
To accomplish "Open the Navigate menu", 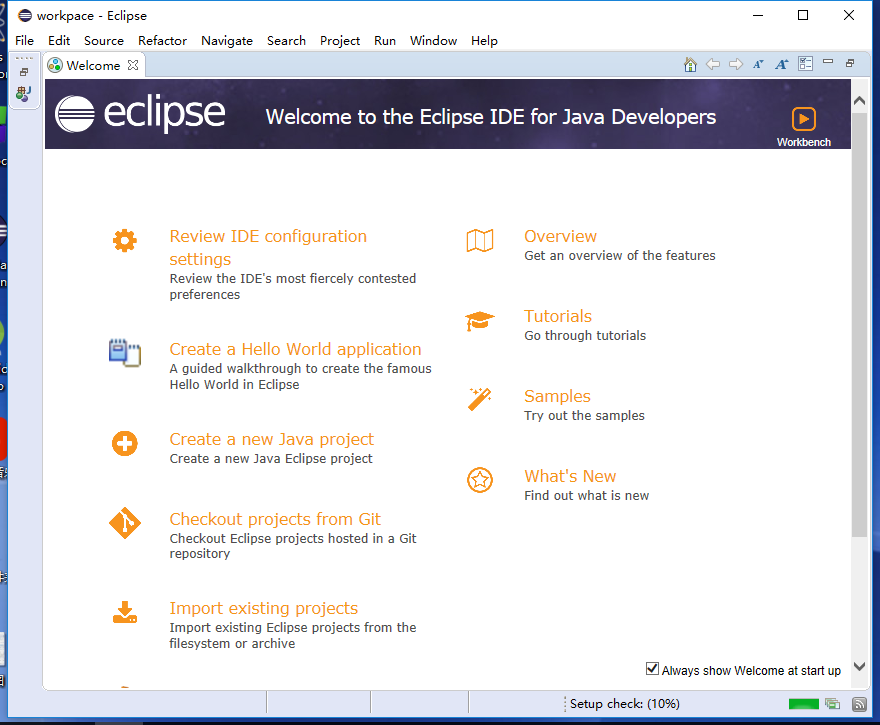I will [x=227, y=40].
